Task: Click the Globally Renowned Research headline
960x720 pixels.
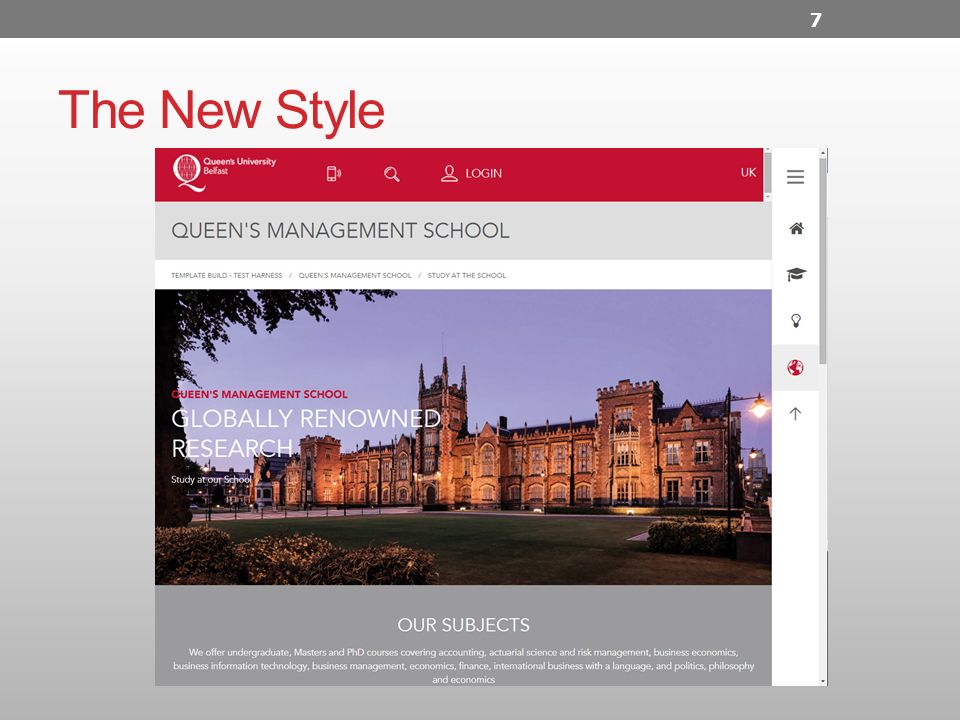Action: (x=306, y=433)
